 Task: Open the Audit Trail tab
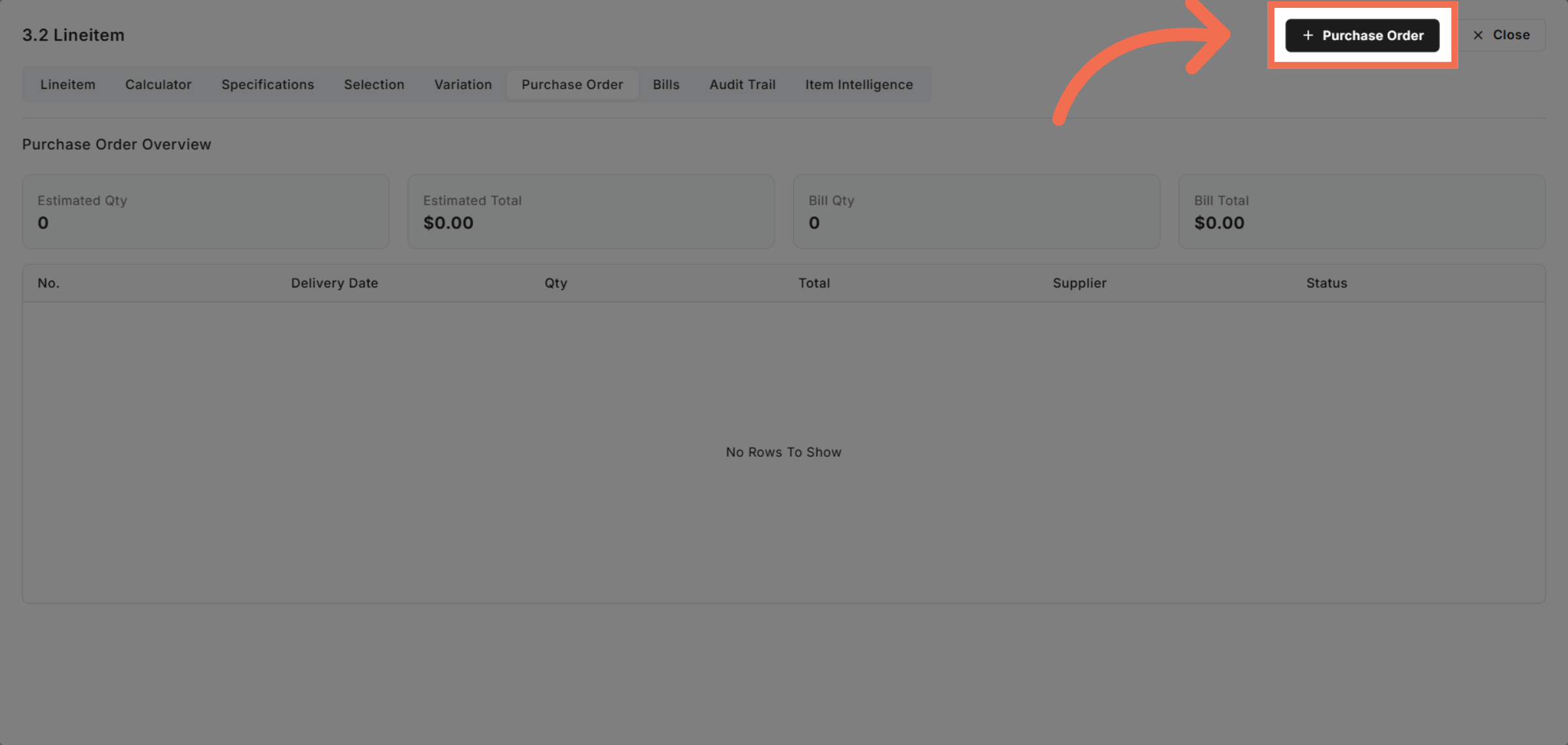click(742, 84)
